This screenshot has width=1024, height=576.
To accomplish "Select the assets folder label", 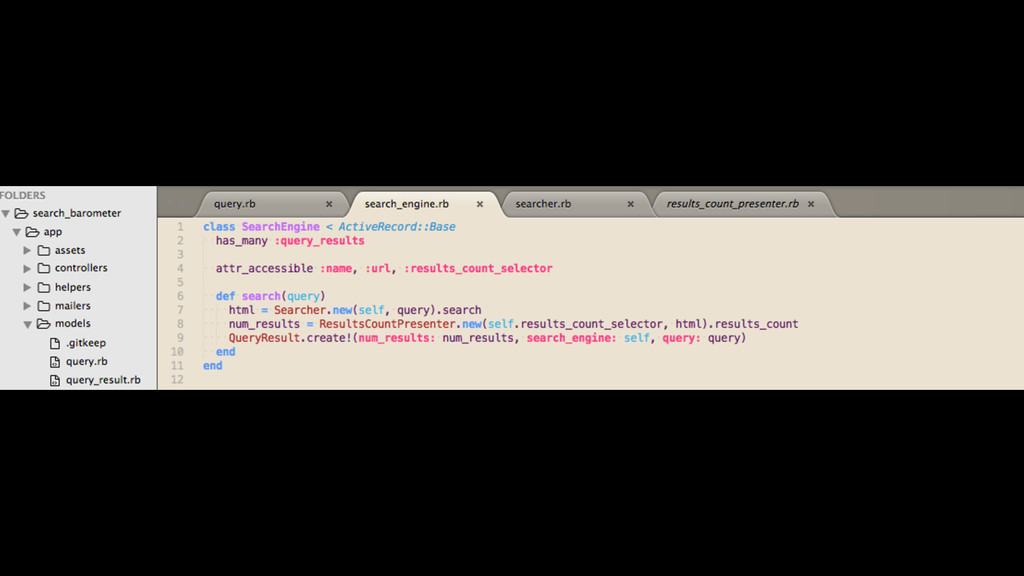I will (x=70, y=250).
